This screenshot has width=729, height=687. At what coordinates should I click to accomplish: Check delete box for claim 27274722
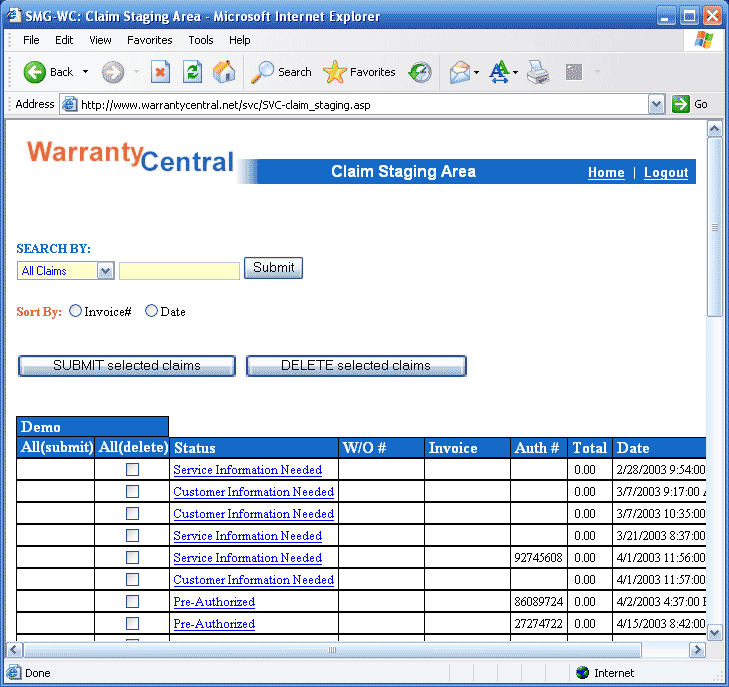[133, 623]
